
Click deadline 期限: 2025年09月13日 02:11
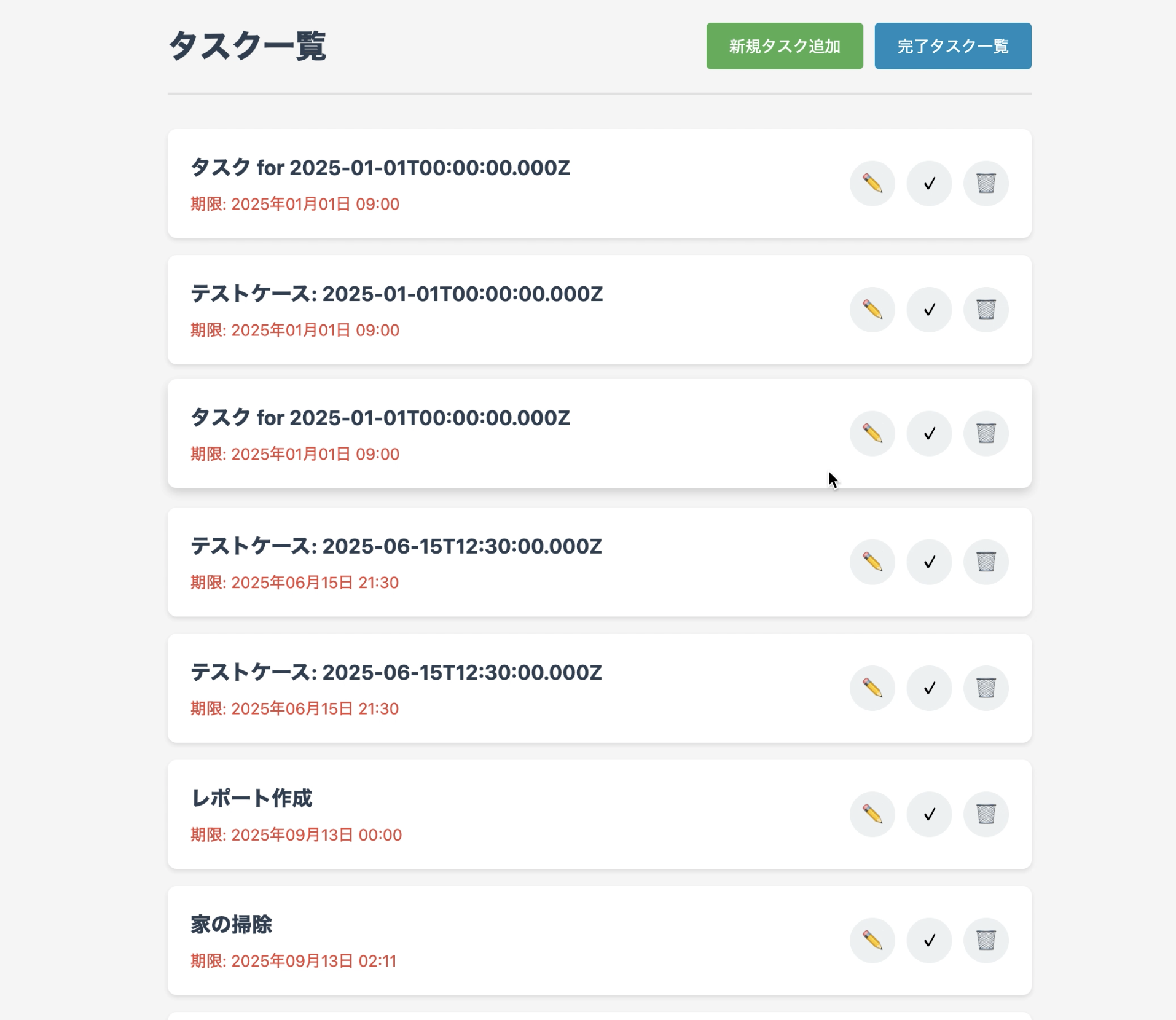(294, 960)
